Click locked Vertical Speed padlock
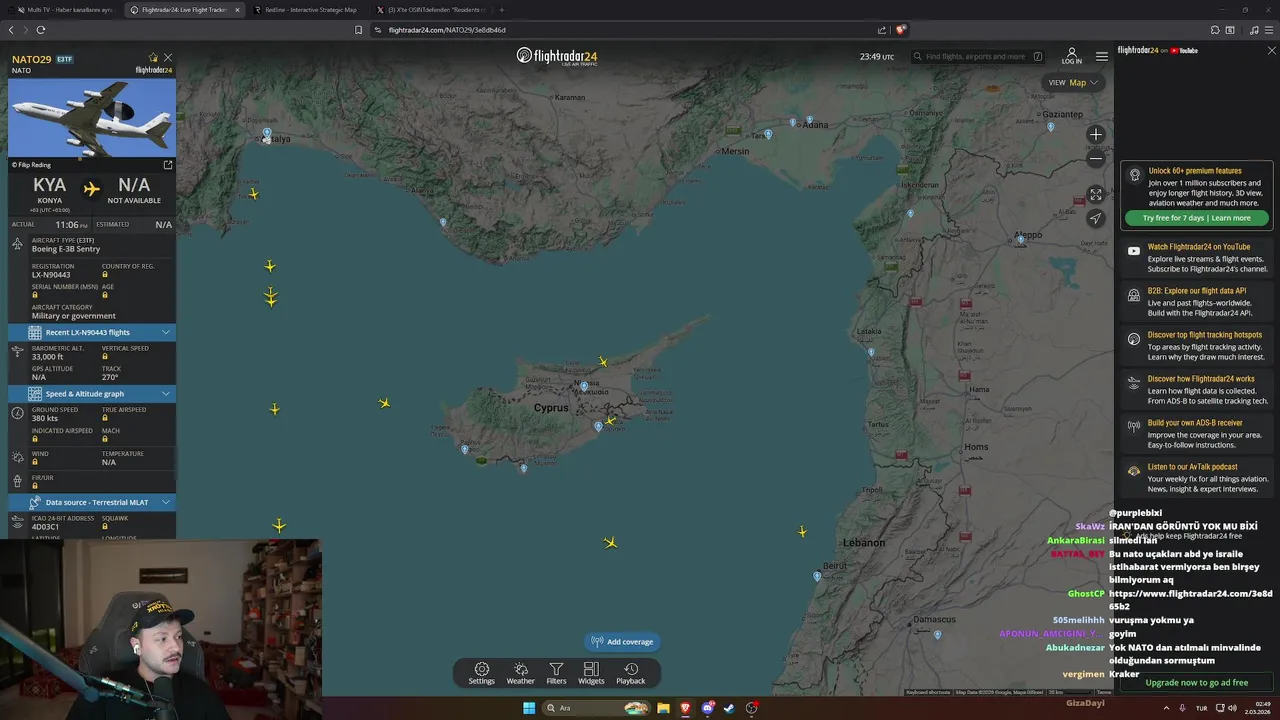The image size is (1280, 720). tap(105, 357)
